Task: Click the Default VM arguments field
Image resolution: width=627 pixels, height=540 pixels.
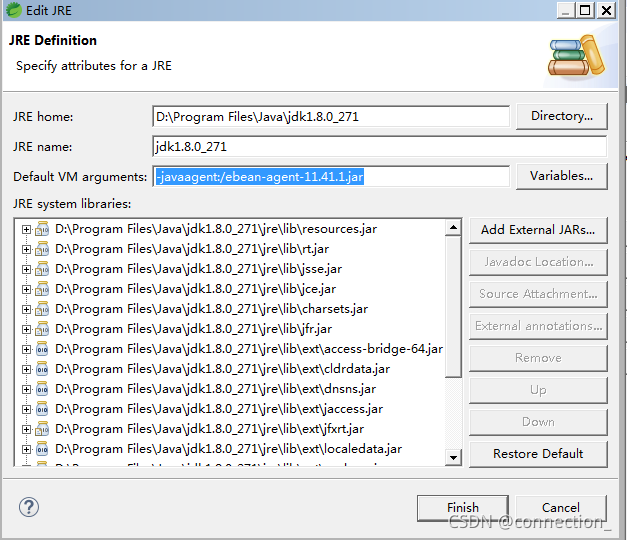Action: (331, 176)
